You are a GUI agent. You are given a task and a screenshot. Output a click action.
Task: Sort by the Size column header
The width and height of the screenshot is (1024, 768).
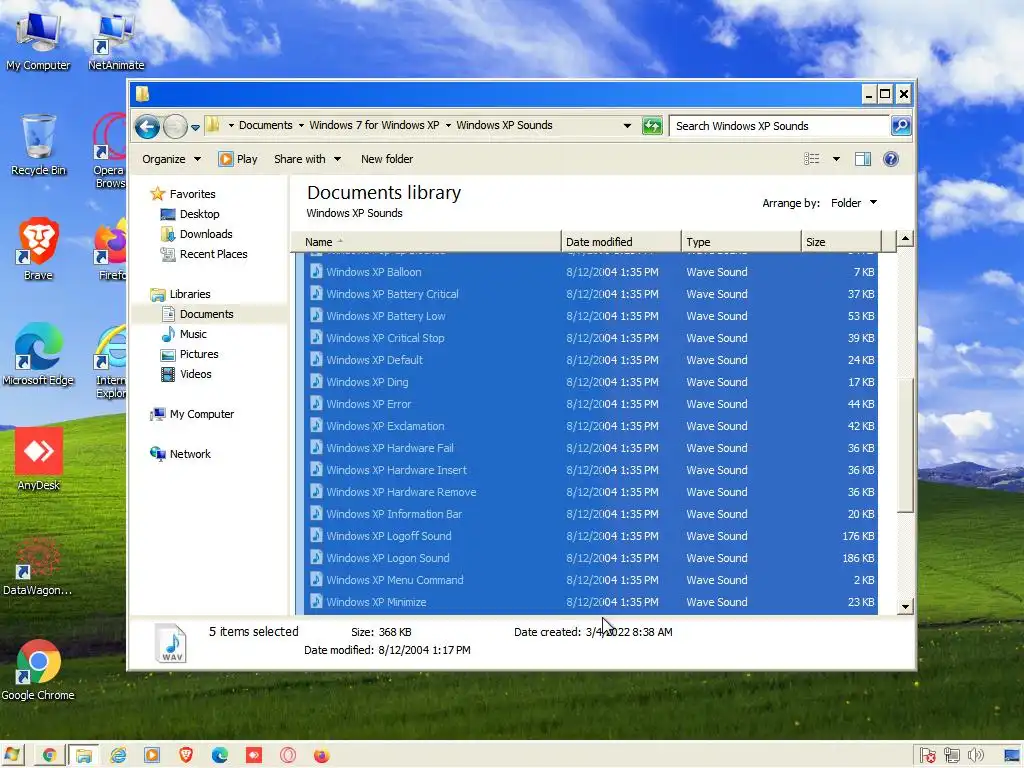(841, 242)
